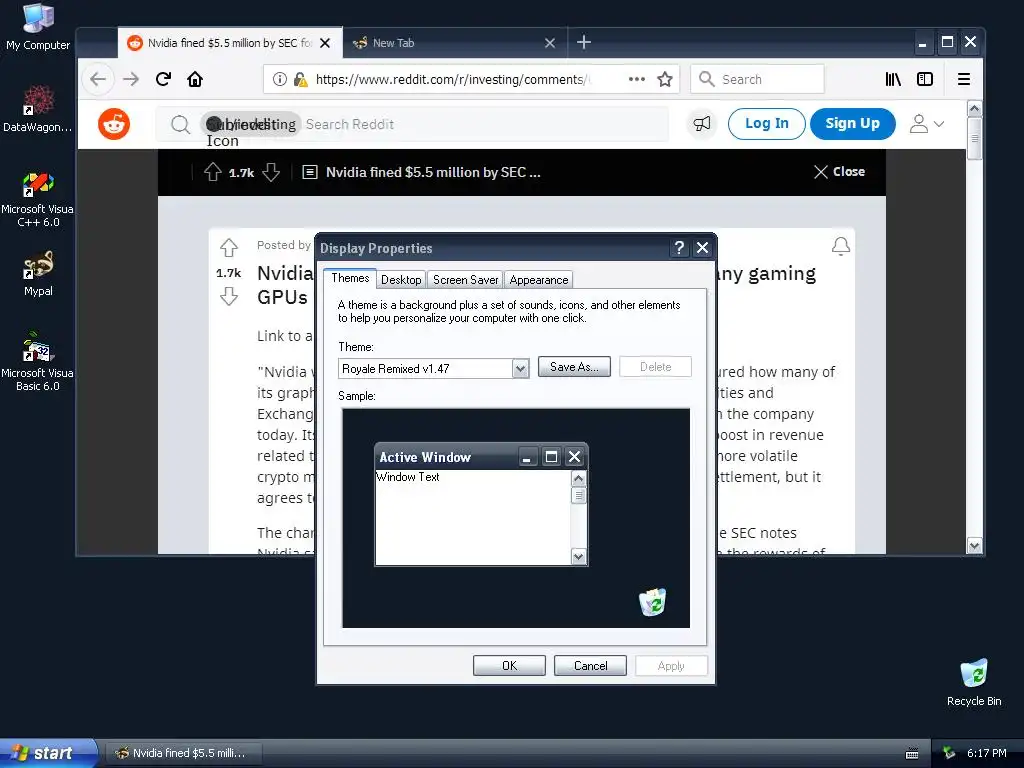Click the taskbar clock showing 6:17 PM
This screenshot has width=1024, height=768.
coord(987,753)
